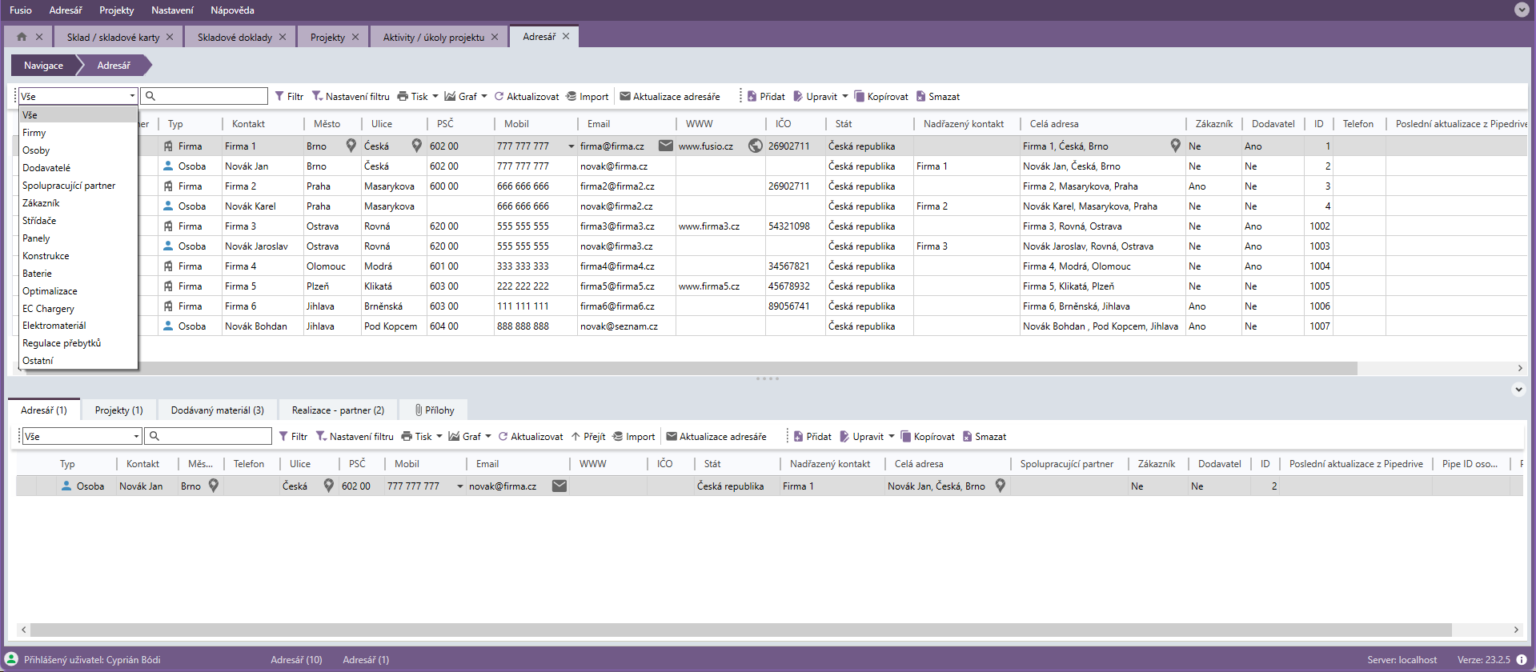Open the Nastavení menu
This screenshot has width=1536, height=672.
pos(173,10)
